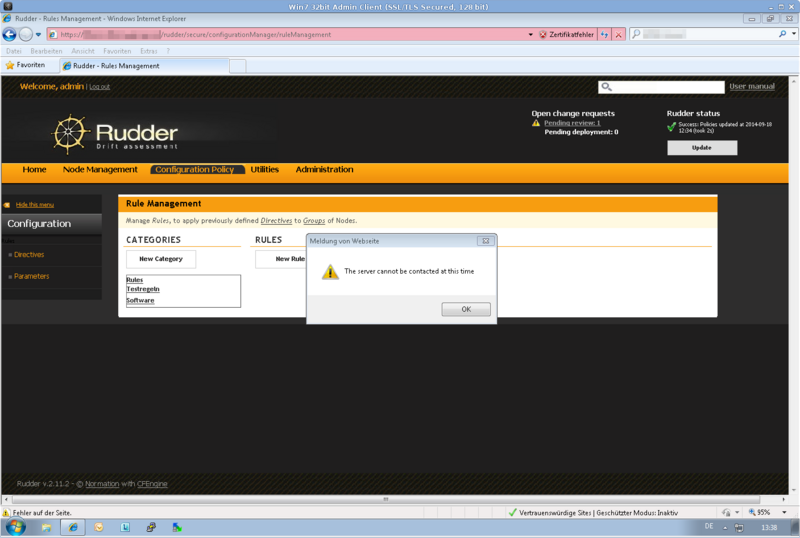This screenshot has width=800, height=538.
Task: Open the Normation link in footer
Action: [x=102, y=484]
